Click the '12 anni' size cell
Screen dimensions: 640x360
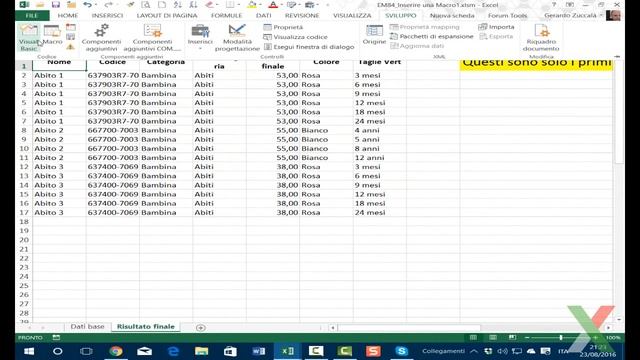pyautogui.click(x=380, y=158)
